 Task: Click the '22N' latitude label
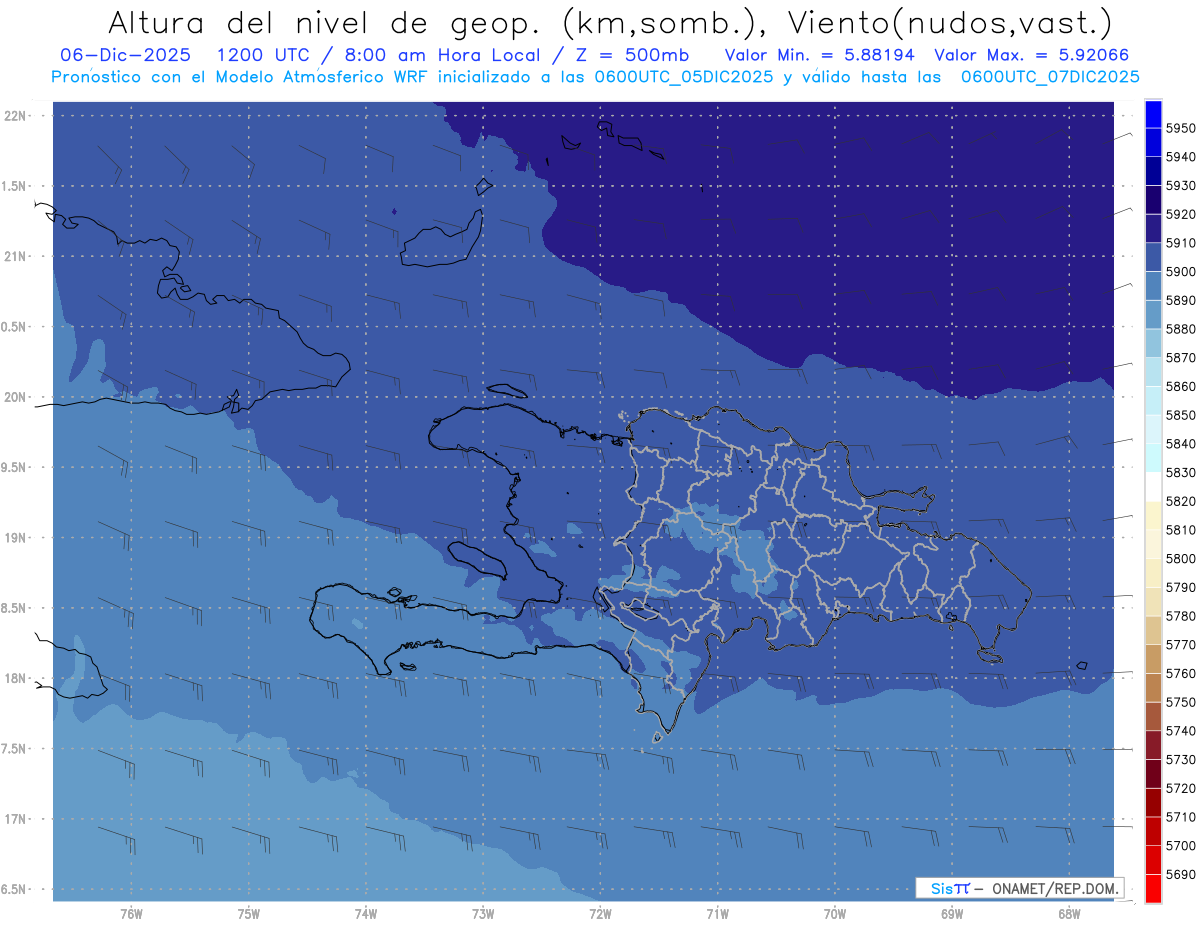(x=15, y=115)
